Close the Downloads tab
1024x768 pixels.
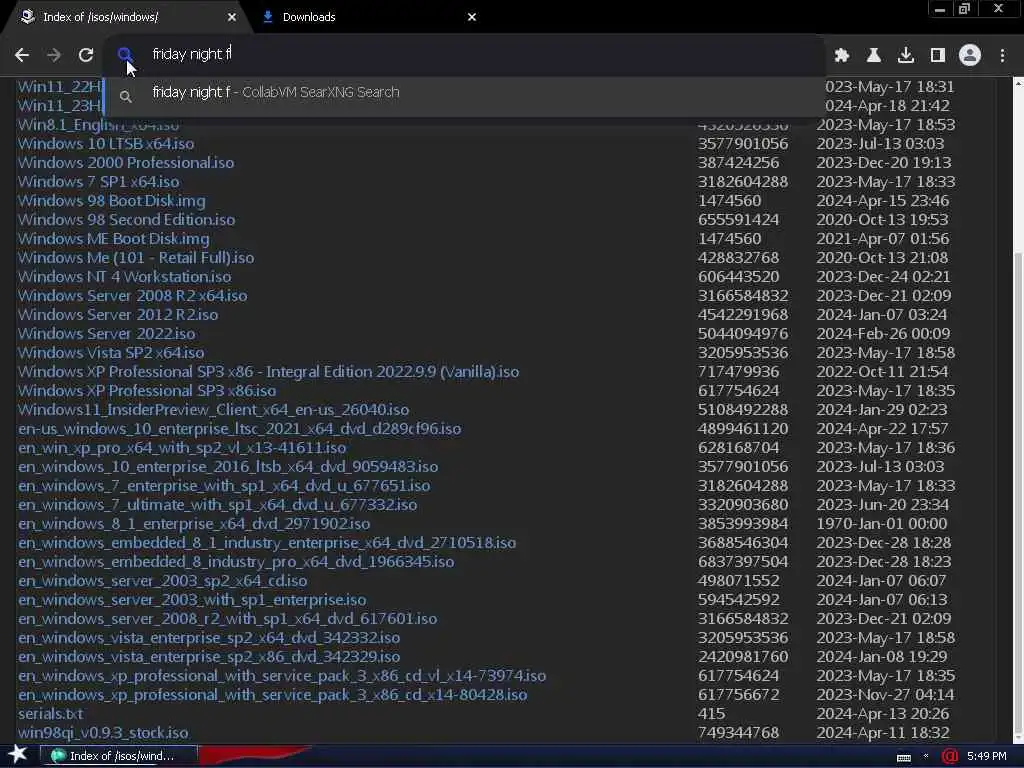click(472, 17)
